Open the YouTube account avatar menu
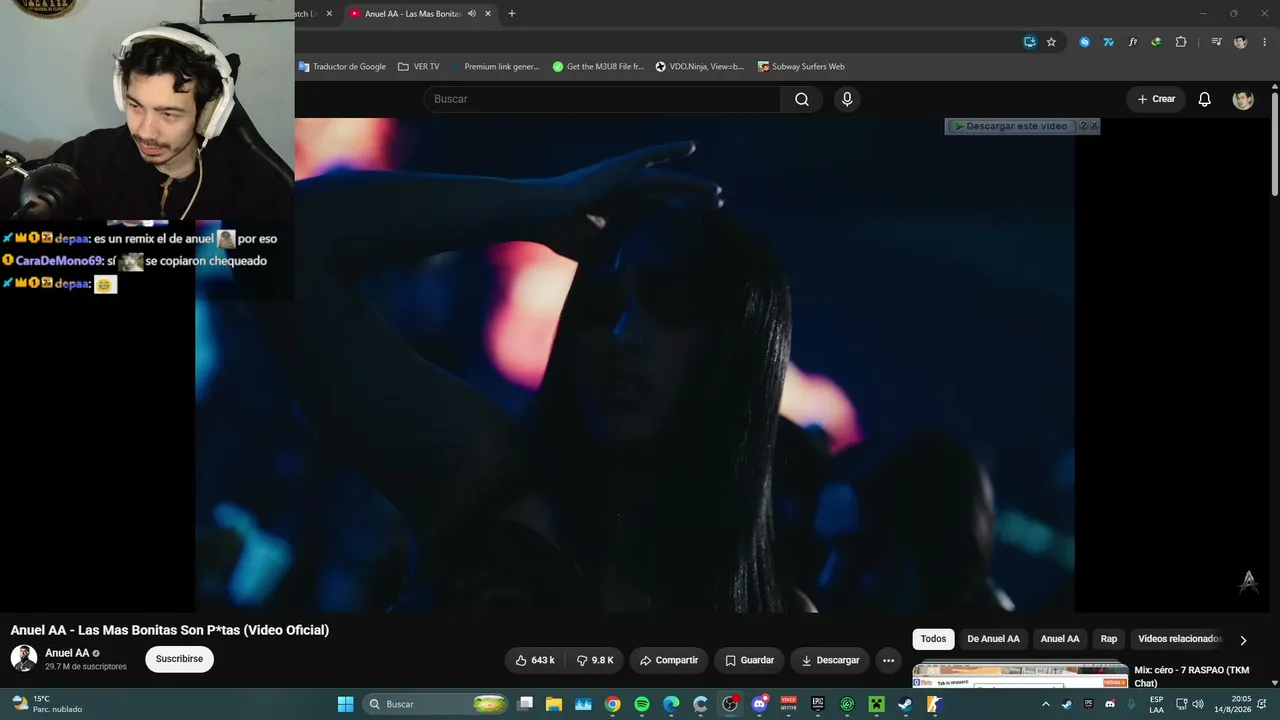 pyautogui.click(x=1243, y=99)
